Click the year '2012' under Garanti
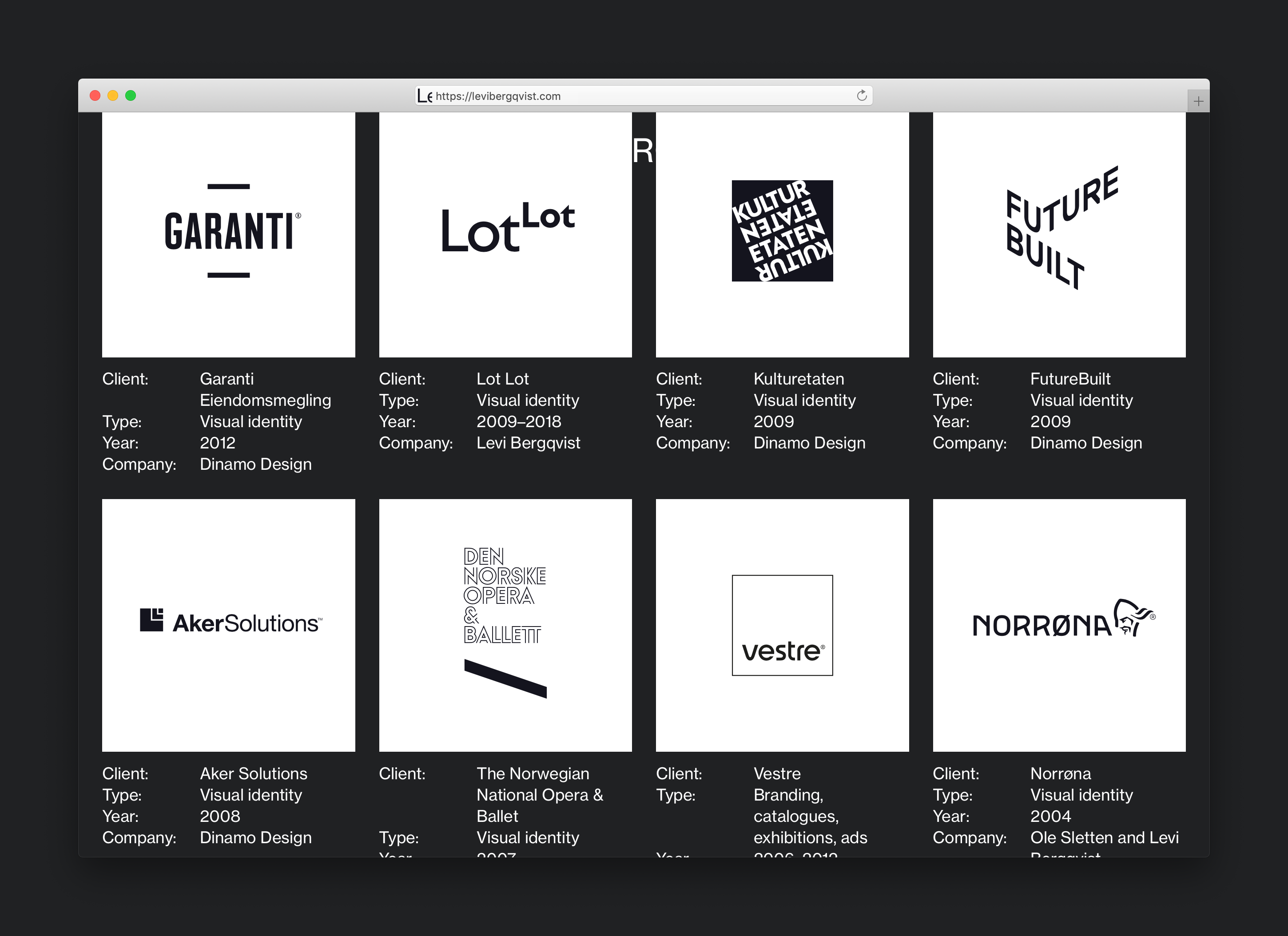 coord(218,443)
